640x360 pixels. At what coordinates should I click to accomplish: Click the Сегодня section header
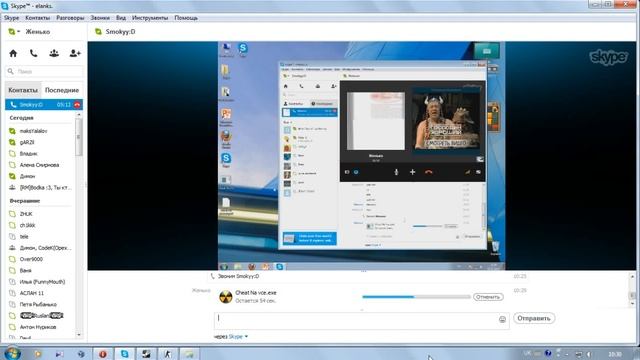pos(22,118)
